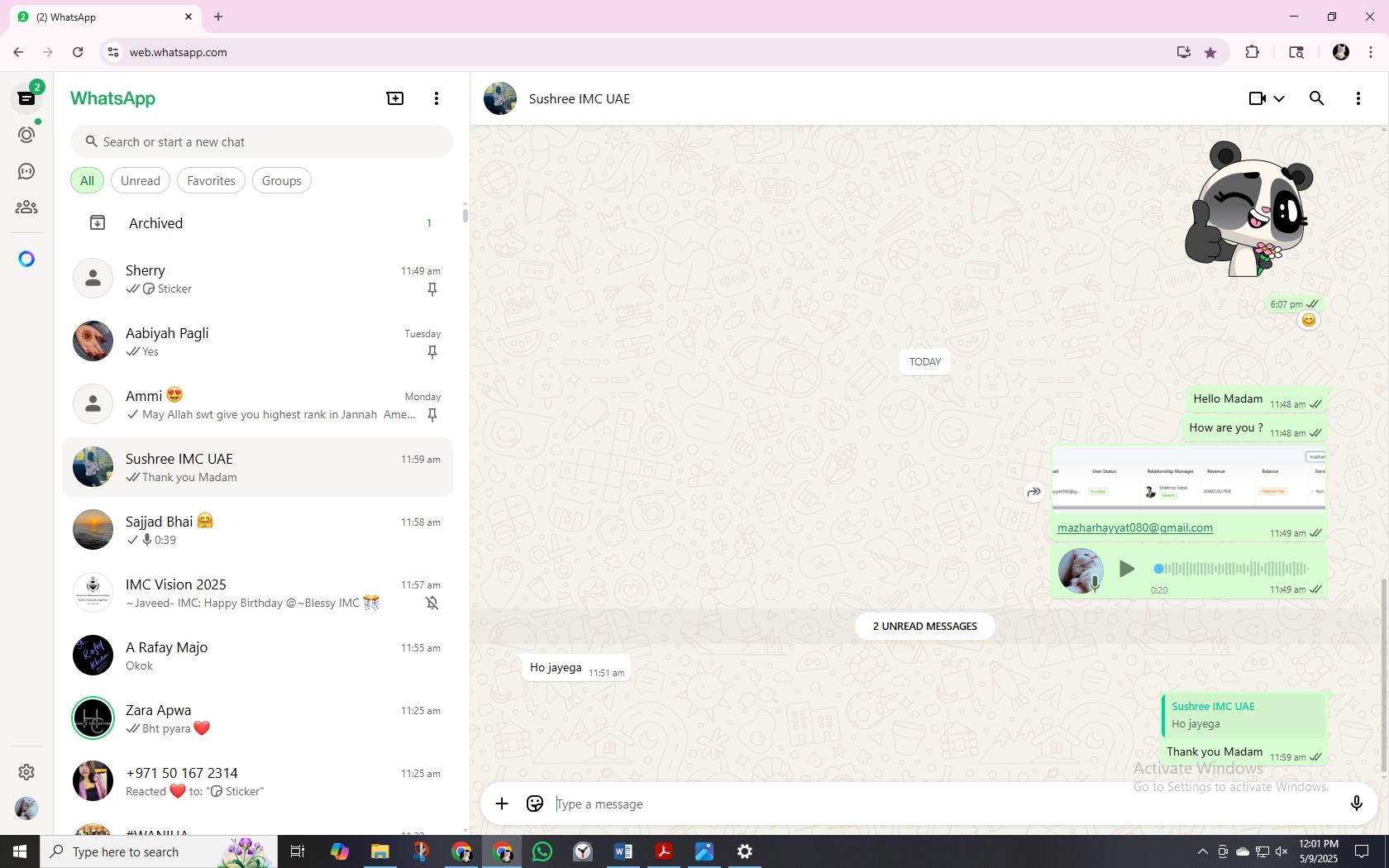The width and height of the screenshot is (1389, 868).
Task: Open the emoji and sticker picker
Action: [x=535, y=804]
